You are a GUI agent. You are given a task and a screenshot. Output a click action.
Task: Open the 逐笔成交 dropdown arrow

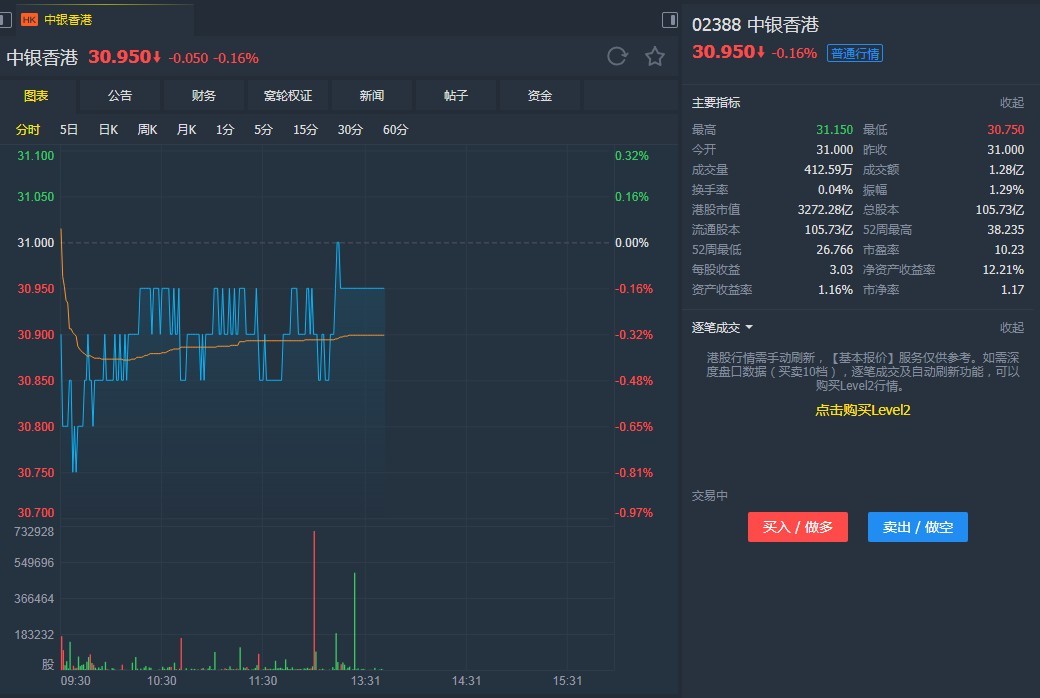749,327
